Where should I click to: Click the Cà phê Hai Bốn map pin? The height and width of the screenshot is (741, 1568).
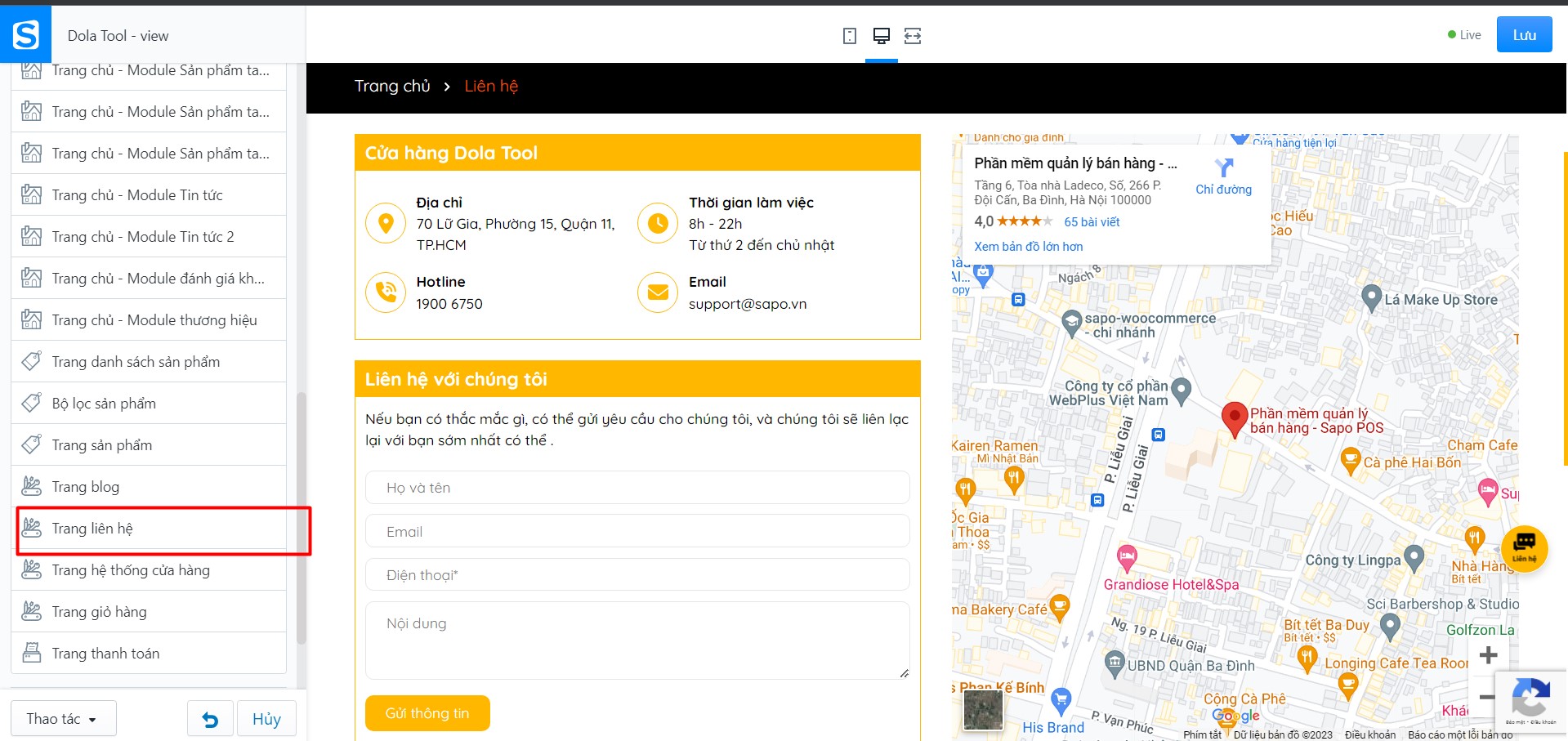pos(1351,462)
